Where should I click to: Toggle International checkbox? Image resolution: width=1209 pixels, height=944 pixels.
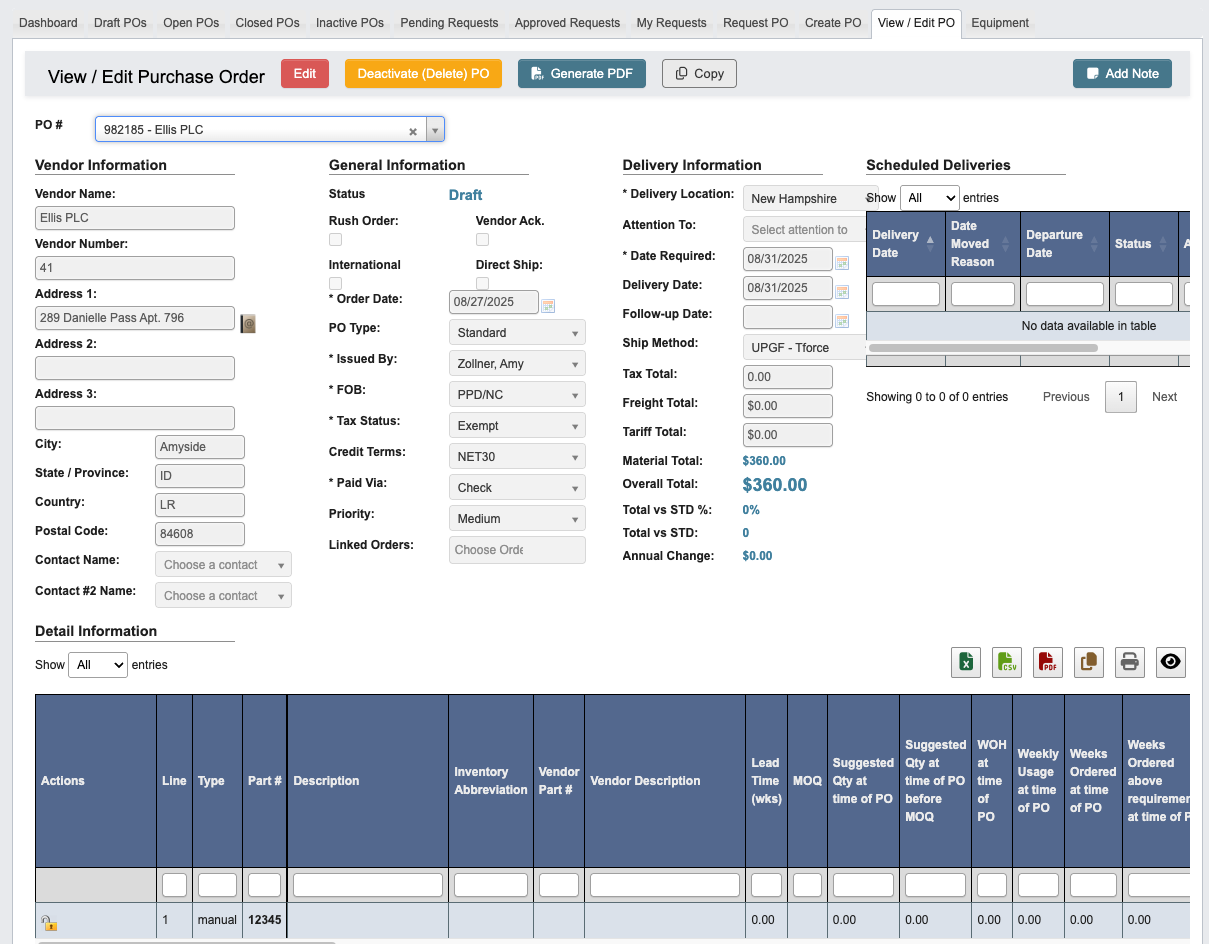point(335,284)
